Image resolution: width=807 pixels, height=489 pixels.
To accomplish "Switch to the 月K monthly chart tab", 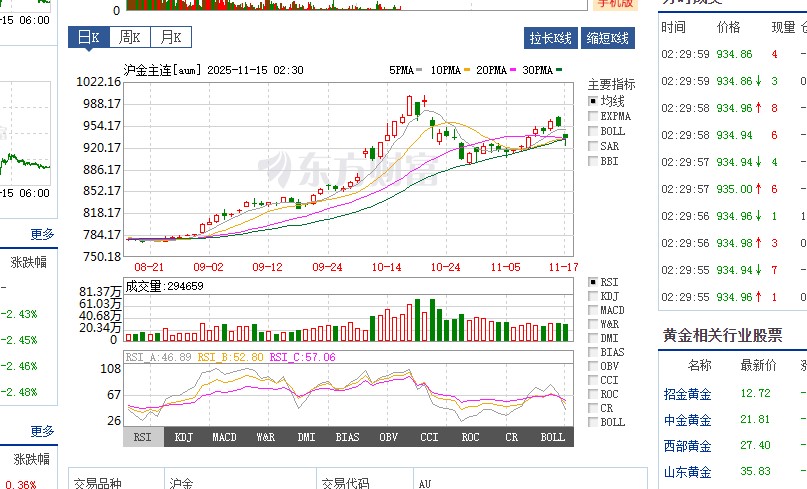I will (168, 38).
